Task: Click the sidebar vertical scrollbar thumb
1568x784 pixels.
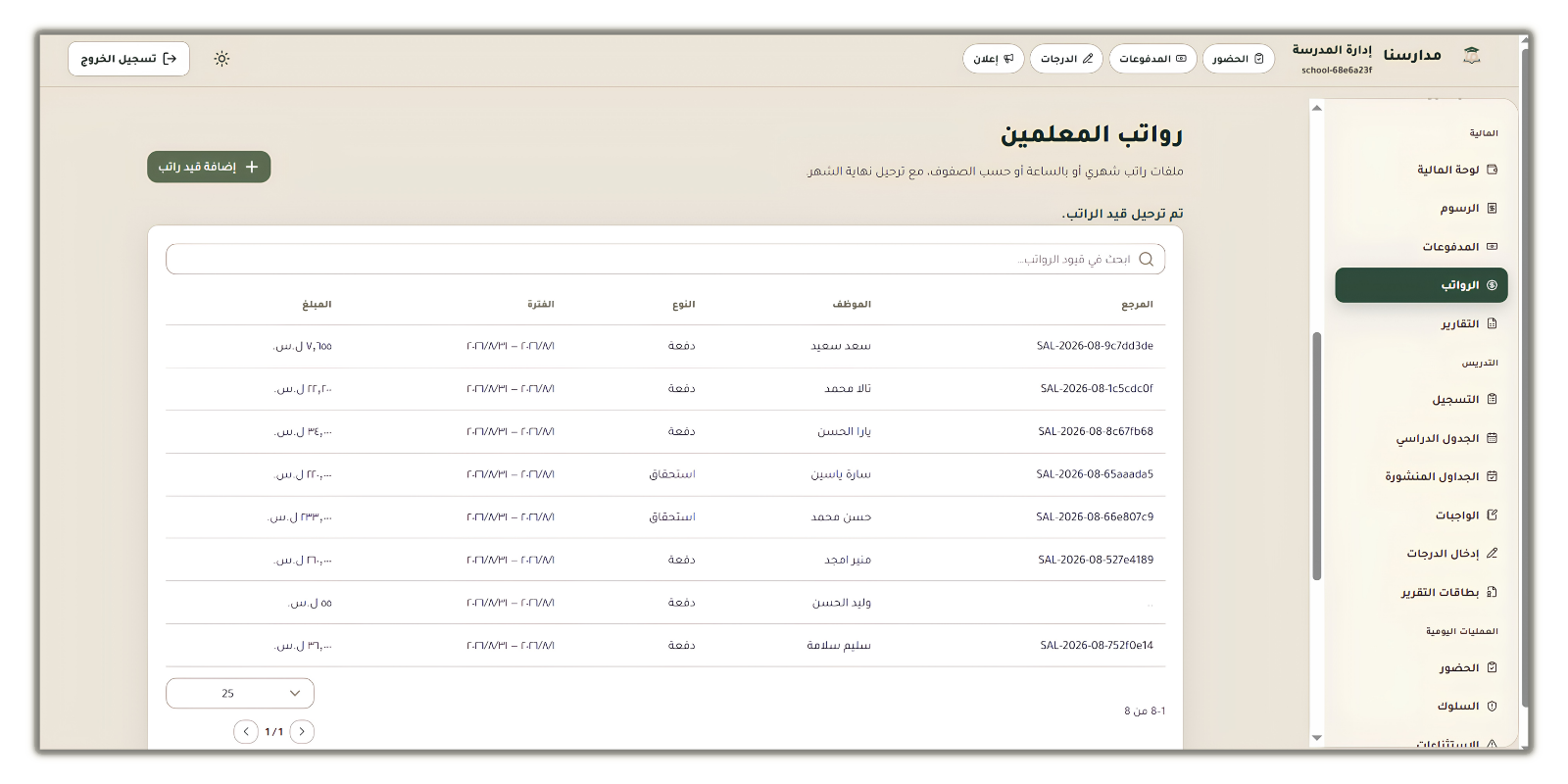Action: pos(1317,456)
